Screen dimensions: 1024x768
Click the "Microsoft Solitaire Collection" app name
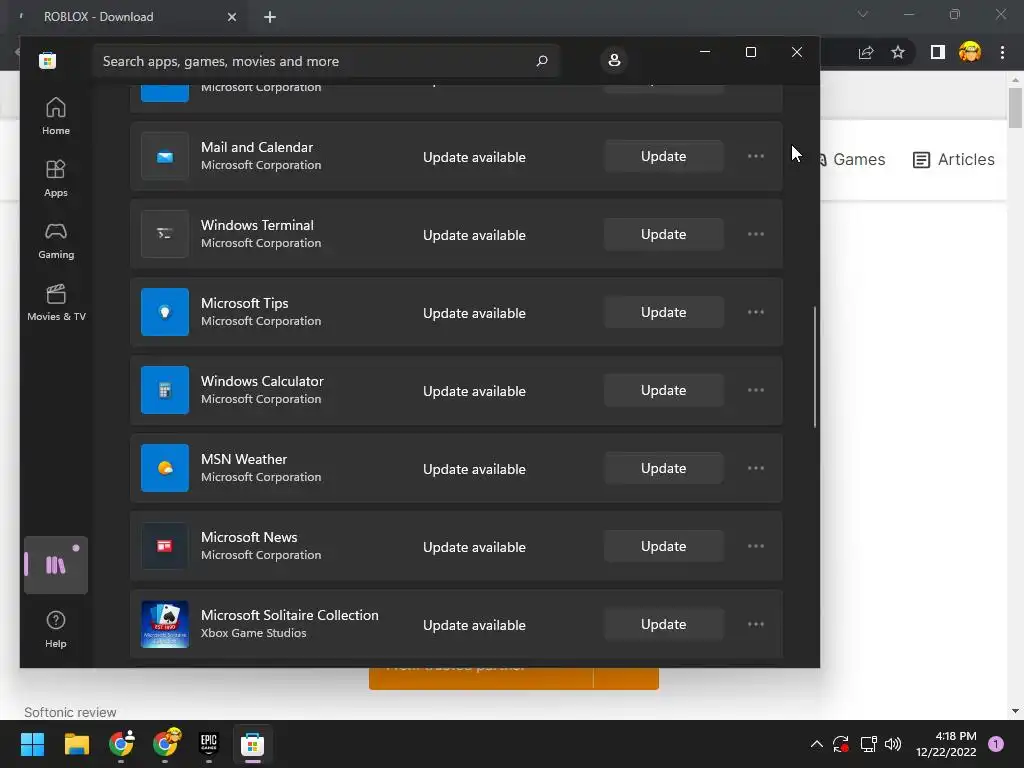[x=289, y=615]
